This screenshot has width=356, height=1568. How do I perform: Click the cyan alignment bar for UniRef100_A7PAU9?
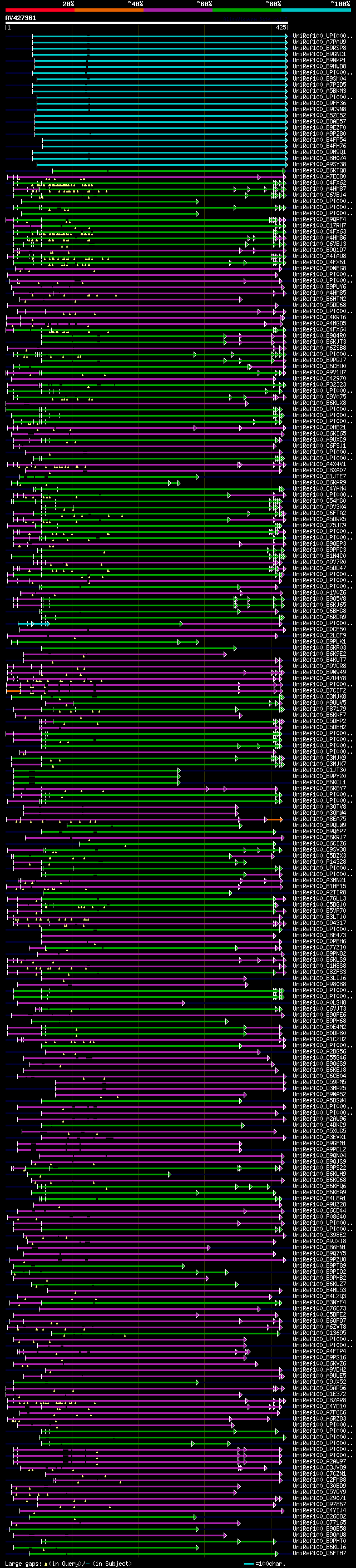click(x=160, y=43)
